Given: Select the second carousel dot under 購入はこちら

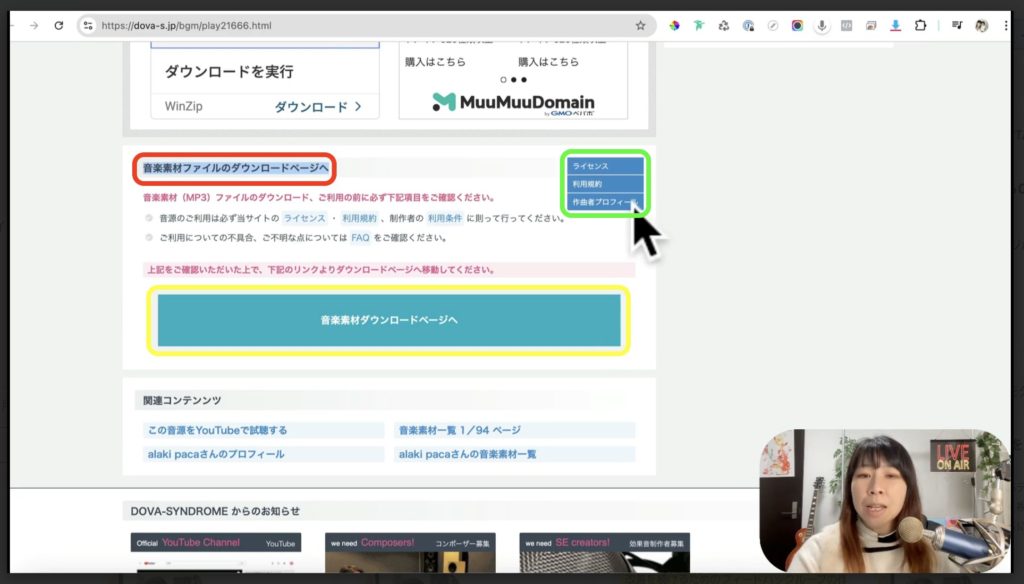Looking at the screenshot, I should click(514, 80).
